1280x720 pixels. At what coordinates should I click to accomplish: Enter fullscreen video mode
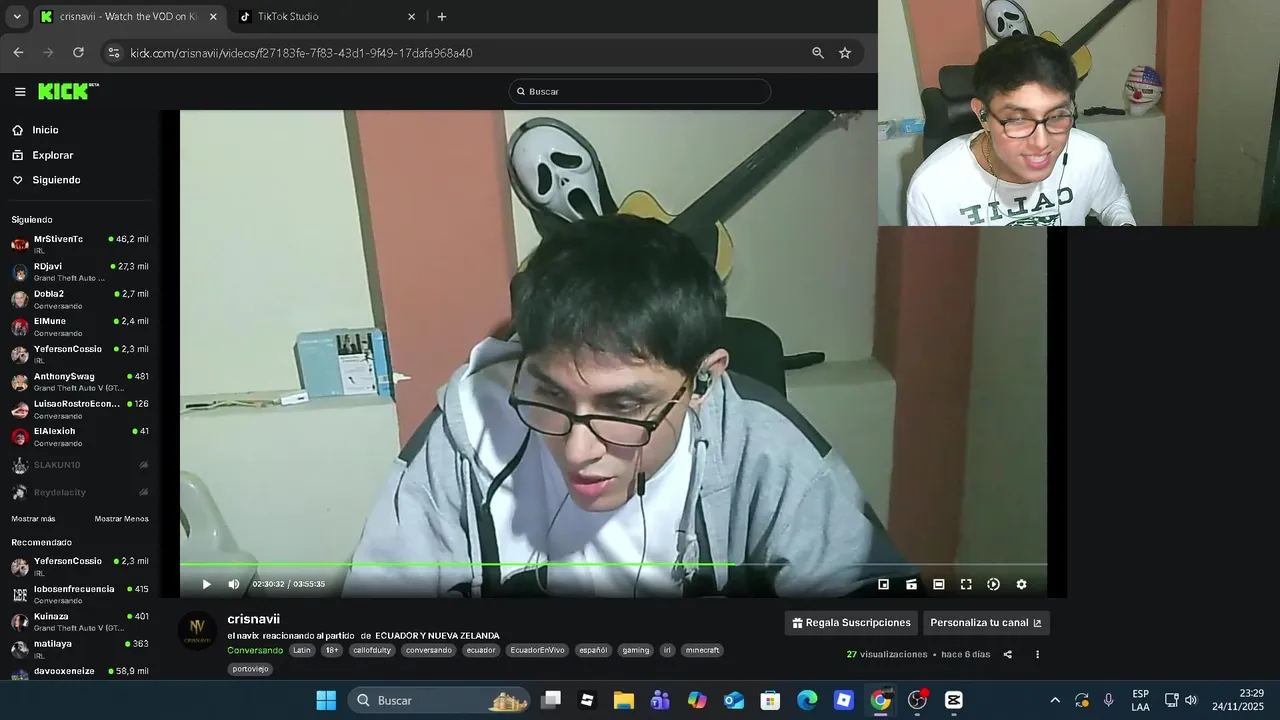click(966, 584)
